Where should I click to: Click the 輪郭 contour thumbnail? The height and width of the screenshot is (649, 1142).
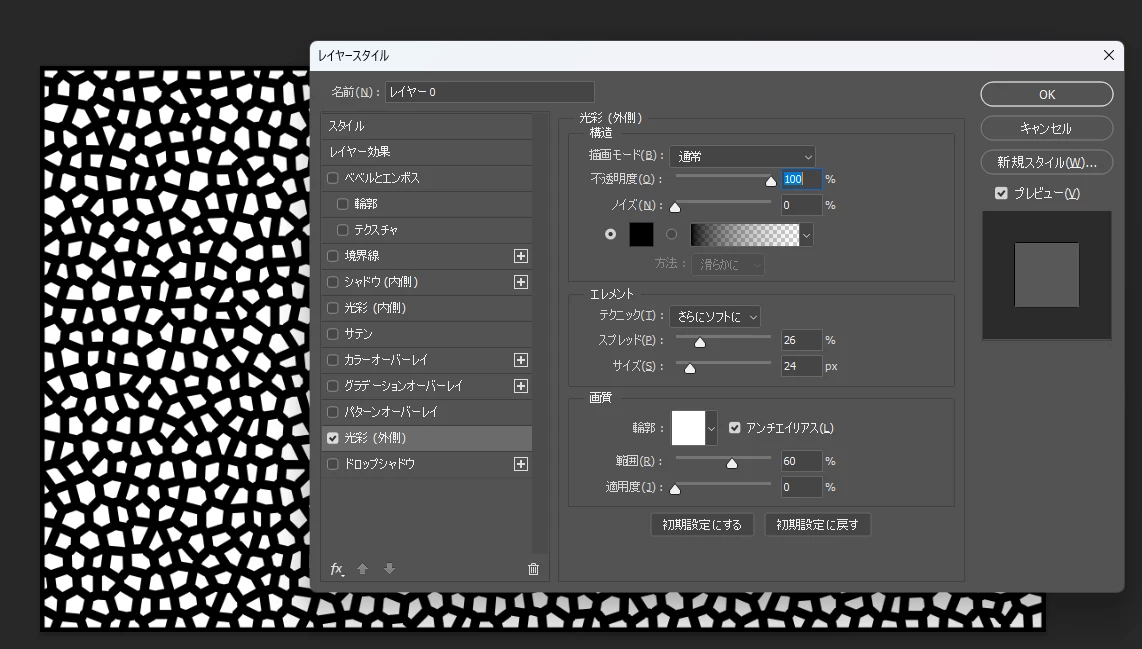pyautogui.click(x=688, y=428)
